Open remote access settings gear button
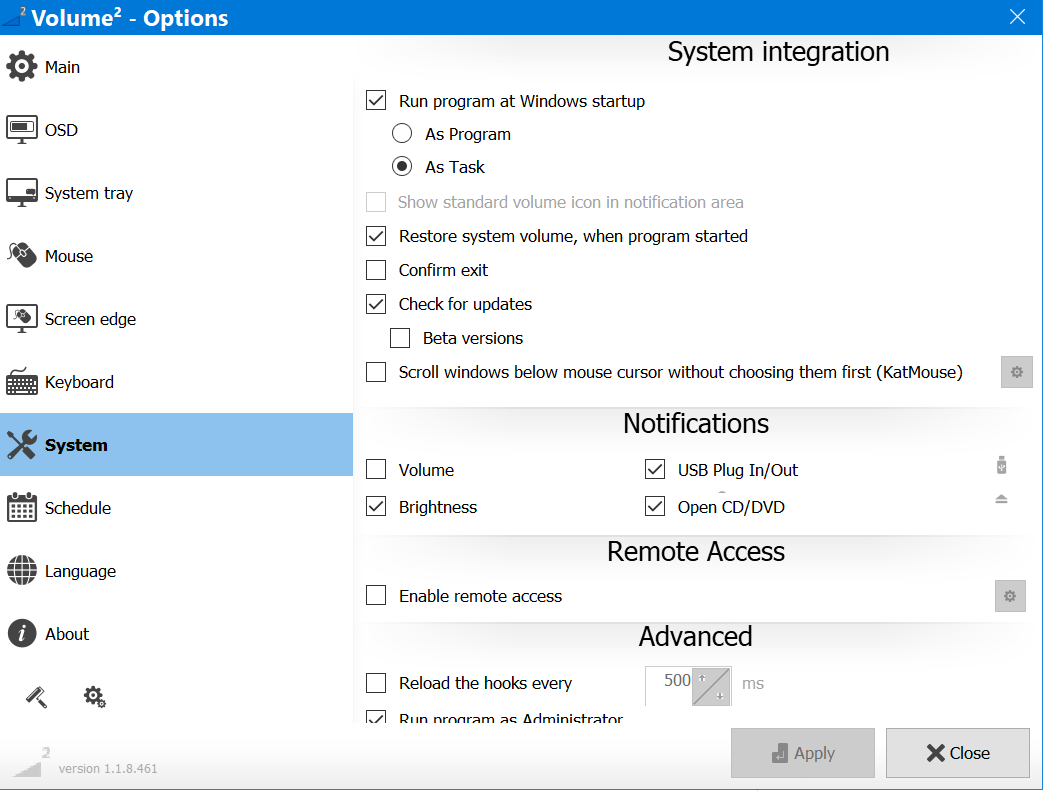 point(1010,596)
